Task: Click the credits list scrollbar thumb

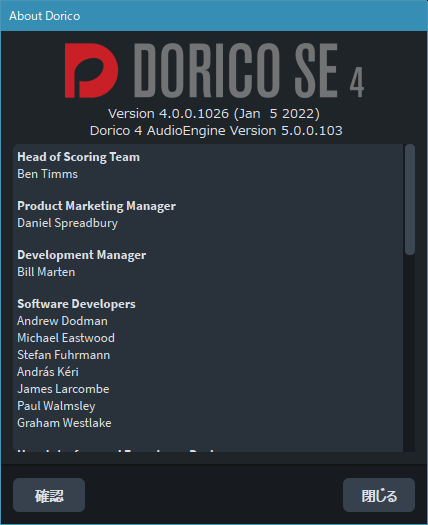Action: click(x=410, y=200)
